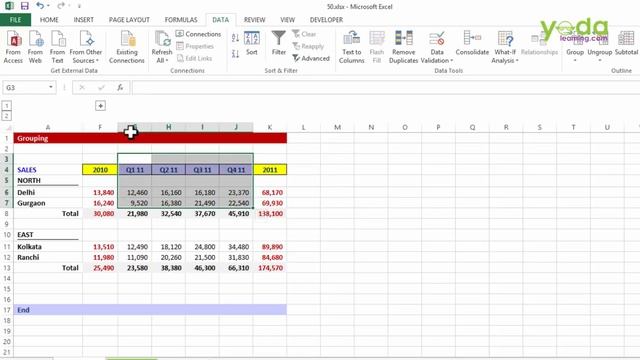640x360 pixels.
Task: Open the Name Box dropdown arrow
Action: pyautogui.click(x=51, y=87)
